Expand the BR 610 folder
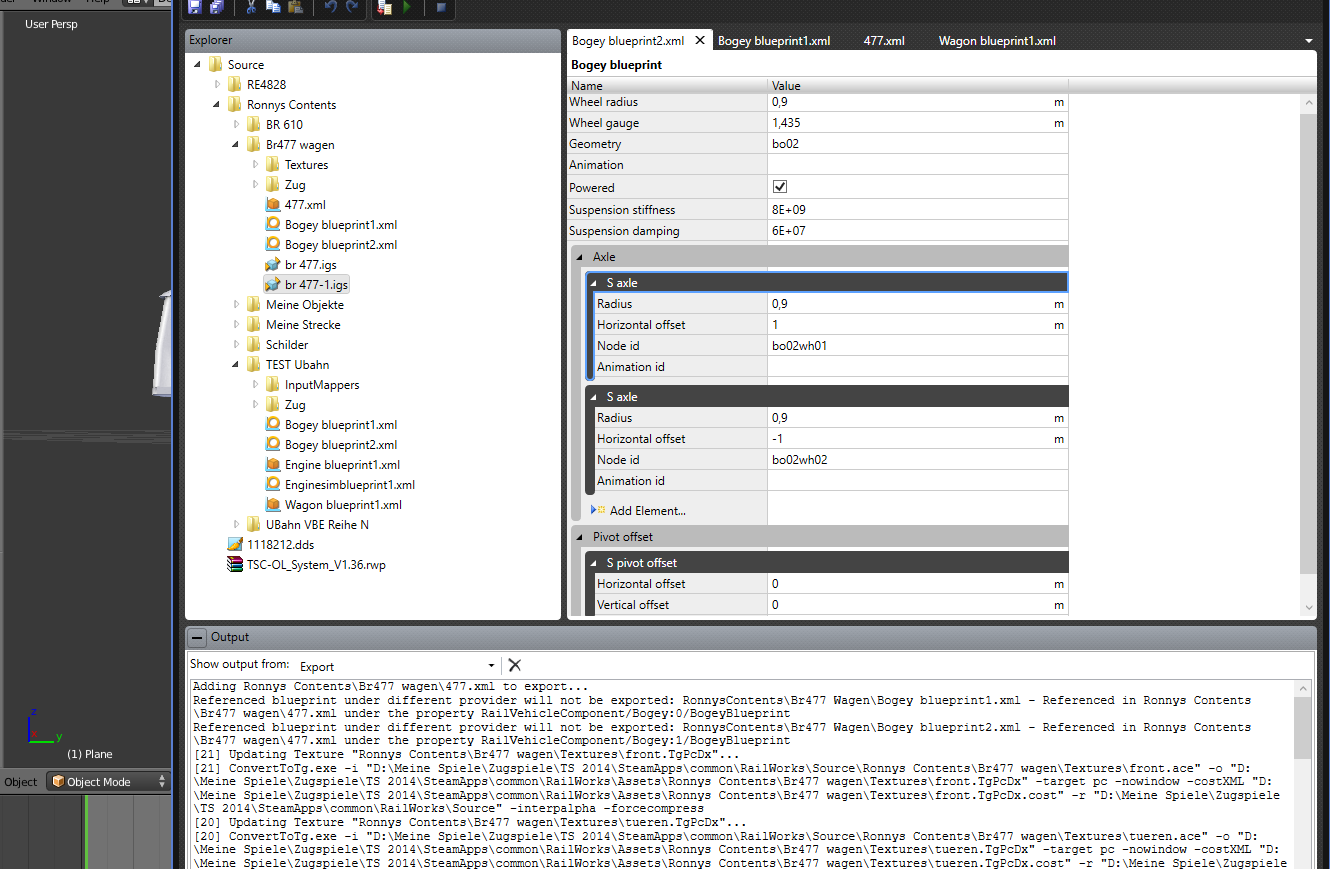 (x=237, y=125)
